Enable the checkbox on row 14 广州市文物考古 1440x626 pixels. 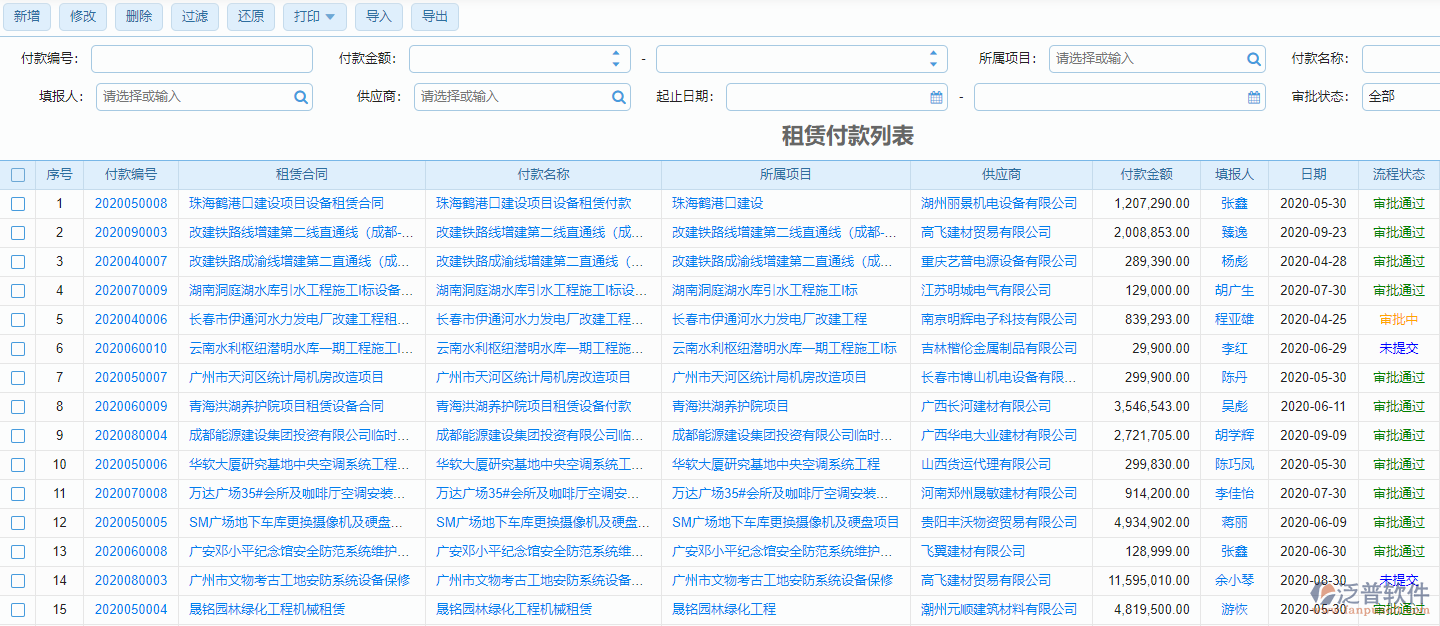pos(17,580)
